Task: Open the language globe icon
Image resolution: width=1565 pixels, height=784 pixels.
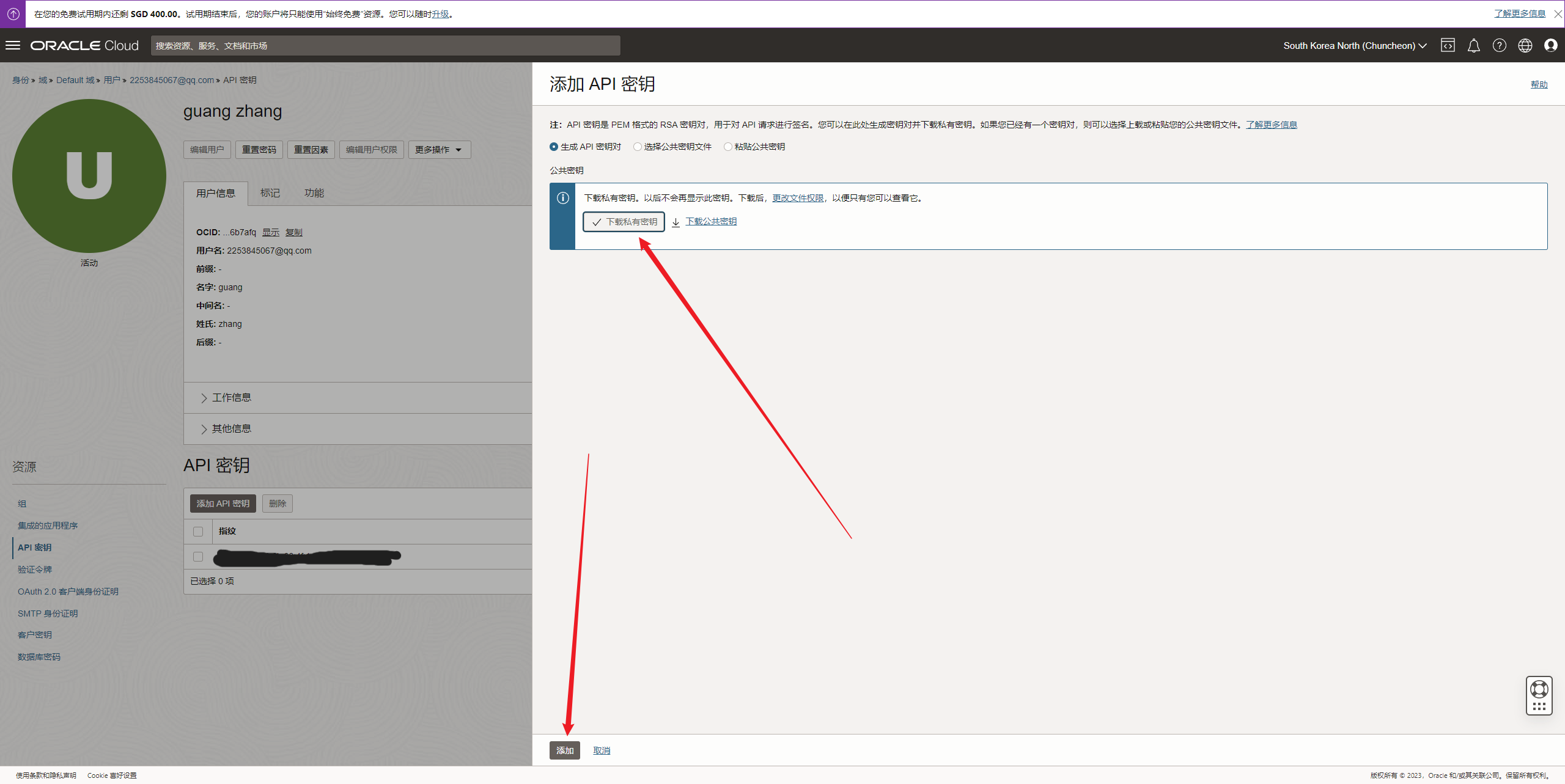Action: tap(1525, 45)
